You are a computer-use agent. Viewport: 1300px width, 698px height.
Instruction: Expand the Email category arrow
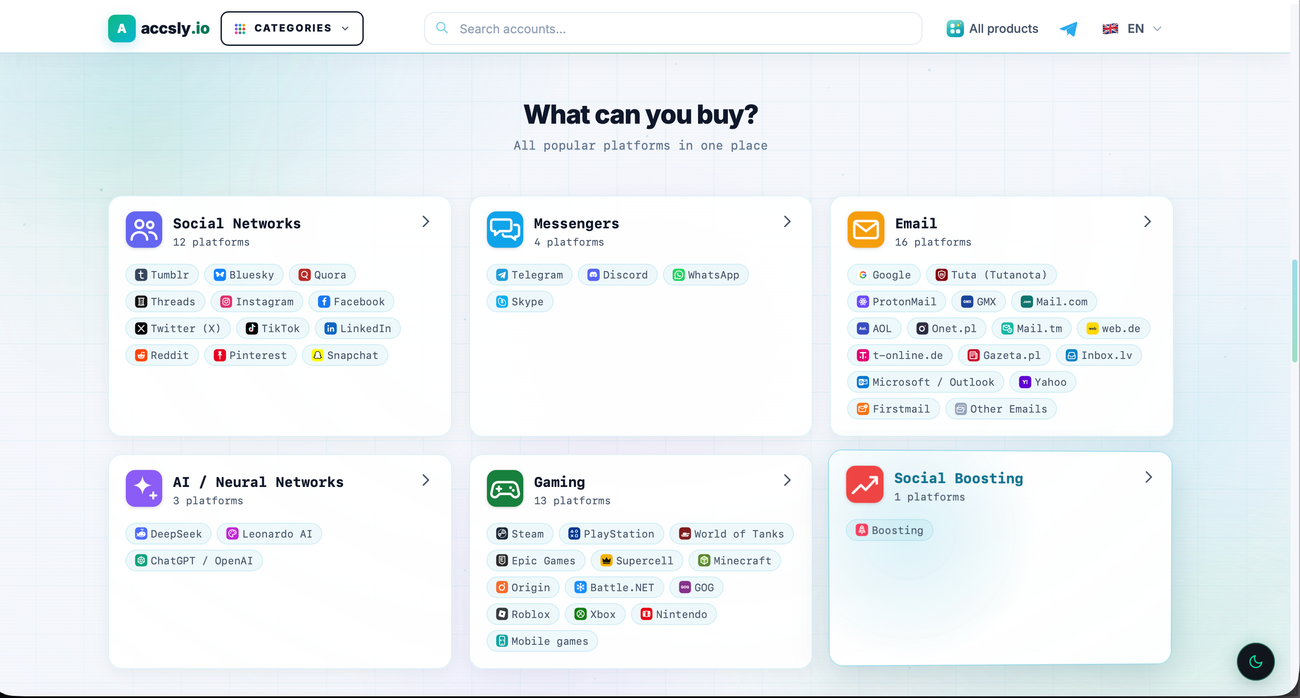[x=1147, y=222]
